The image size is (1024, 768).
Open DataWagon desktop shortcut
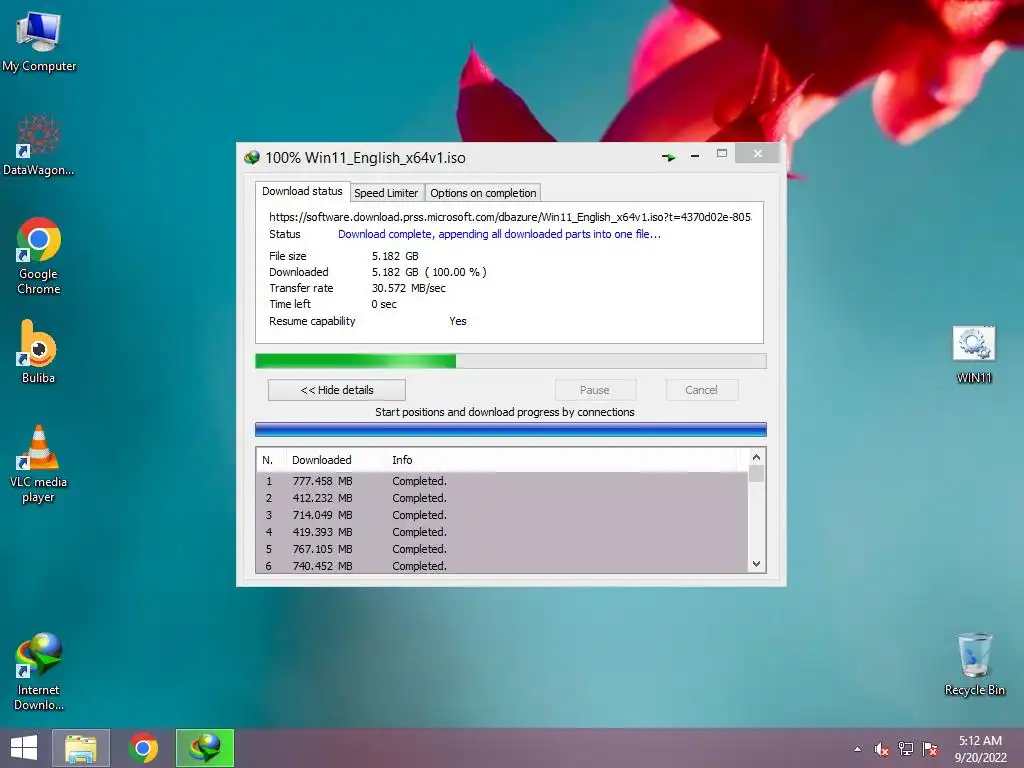tap(39, 145)
